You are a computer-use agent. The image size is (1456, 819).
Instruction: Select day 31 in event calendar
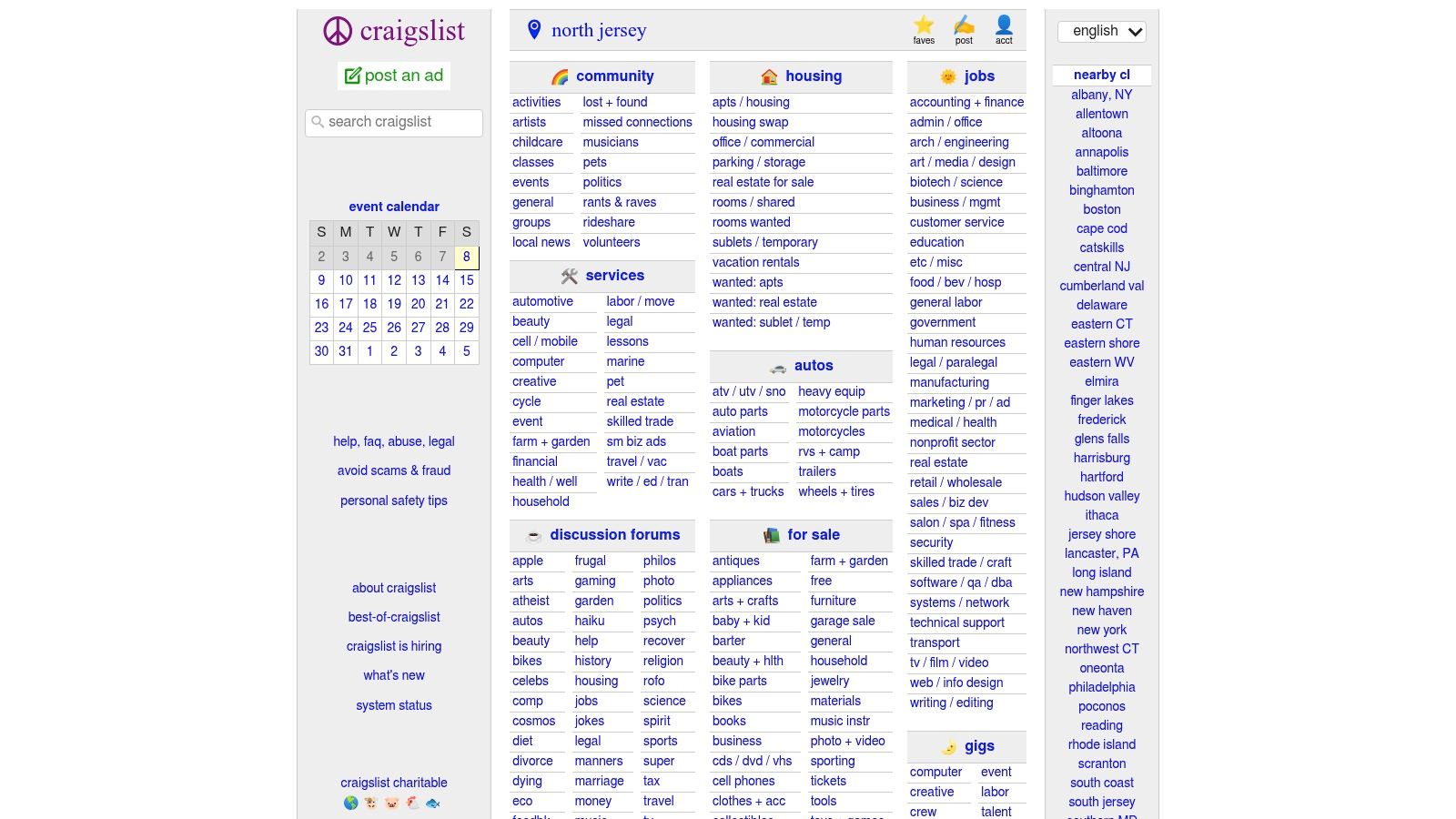coord(346,351)
